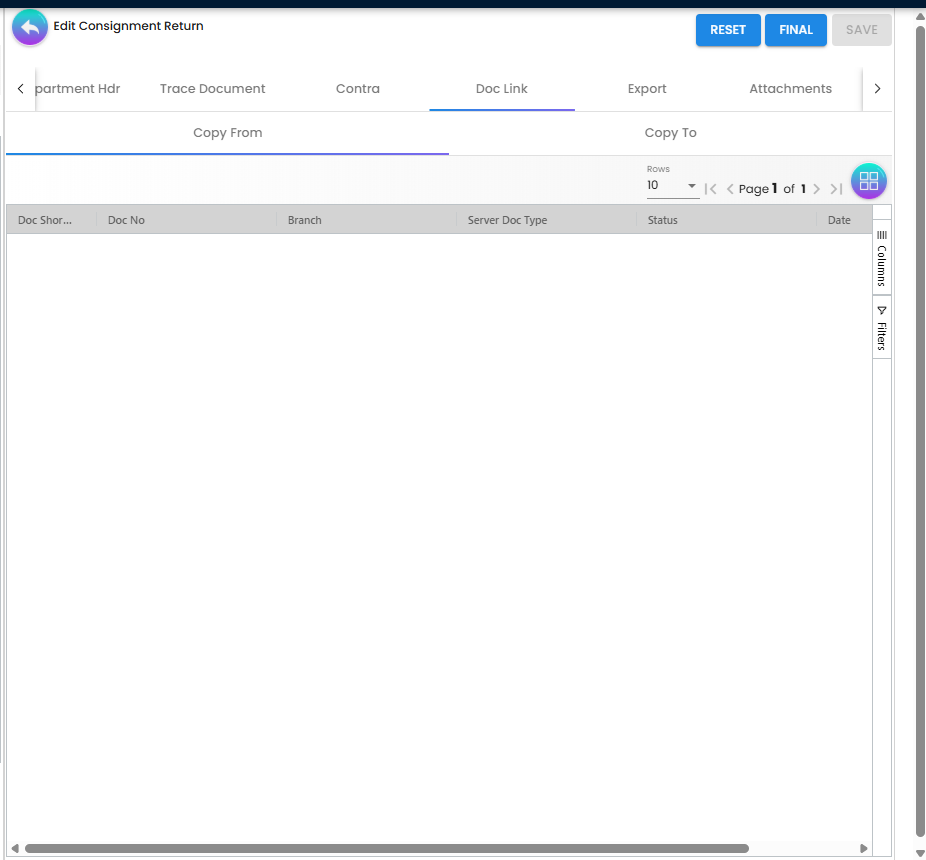Open the Attachments tab
Screen dimensions: 926x860
click(790, 88)
